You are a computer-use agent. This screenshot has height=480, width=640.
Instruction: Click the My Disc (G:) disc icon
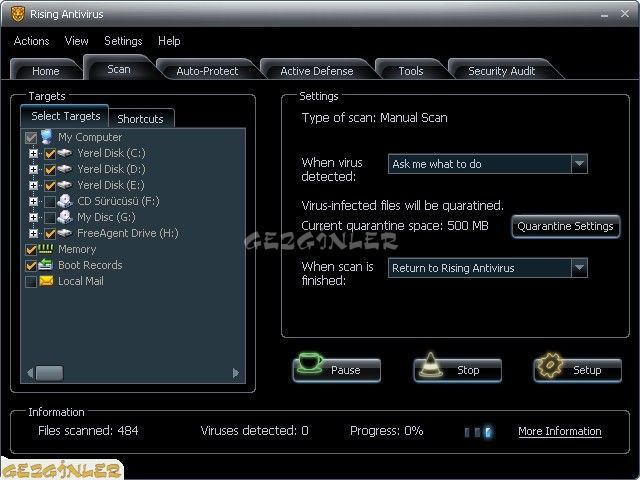pyautogui.click(x=64, y=217)
